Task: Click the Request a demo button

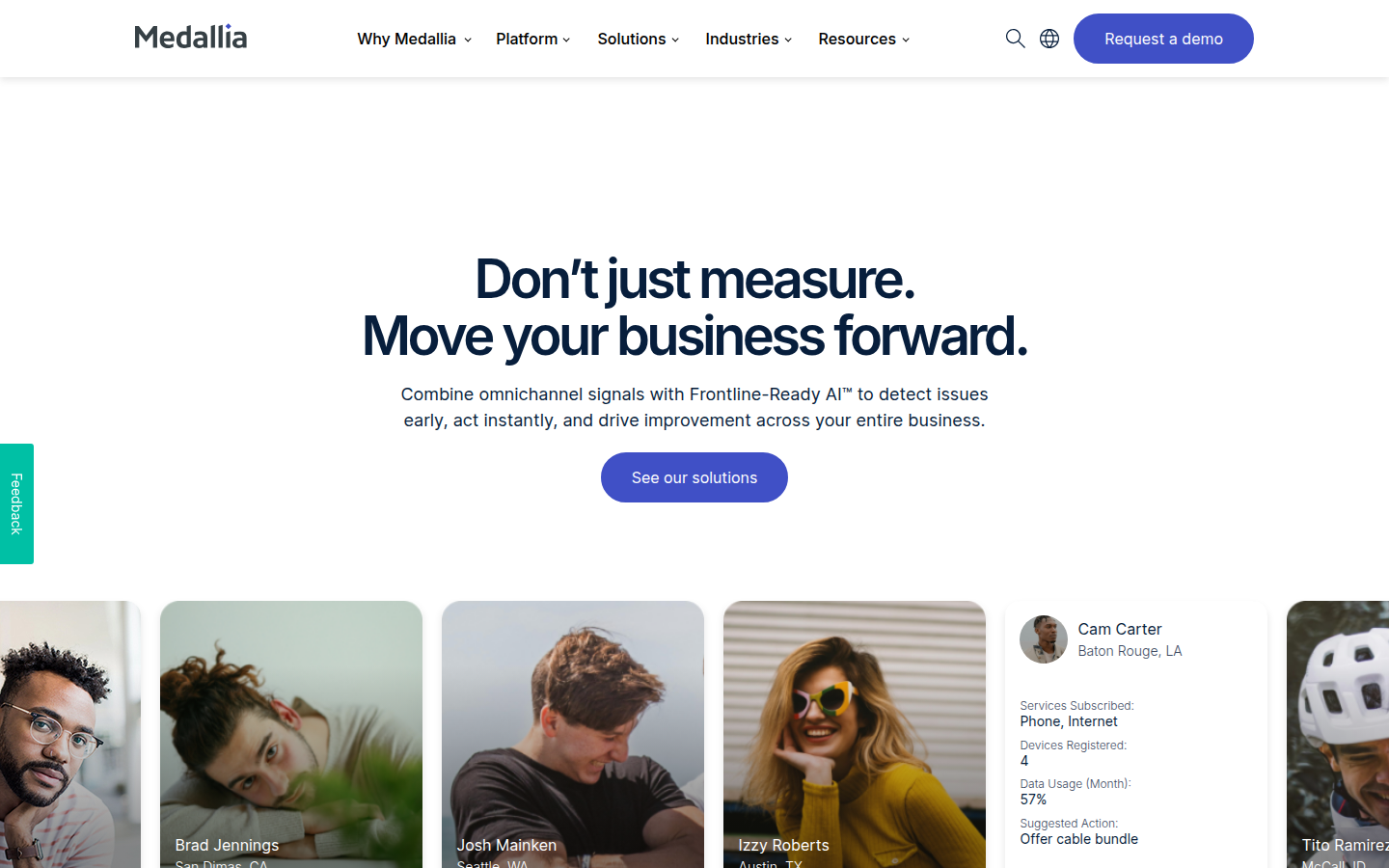Action: coord(1163,39)
